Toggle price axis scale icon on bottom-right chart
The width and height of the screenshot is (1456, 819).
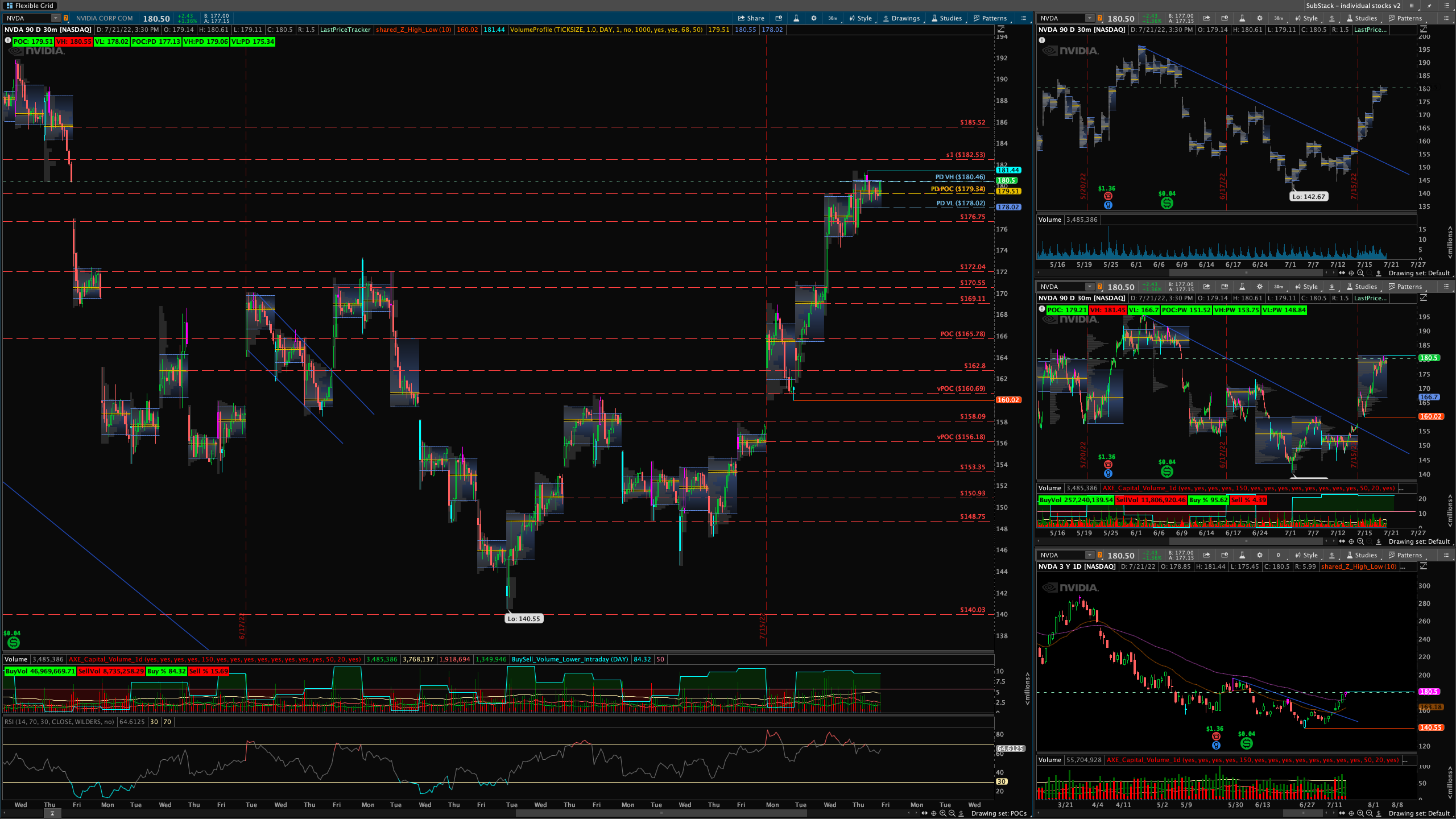click(x=1424, y=566)
